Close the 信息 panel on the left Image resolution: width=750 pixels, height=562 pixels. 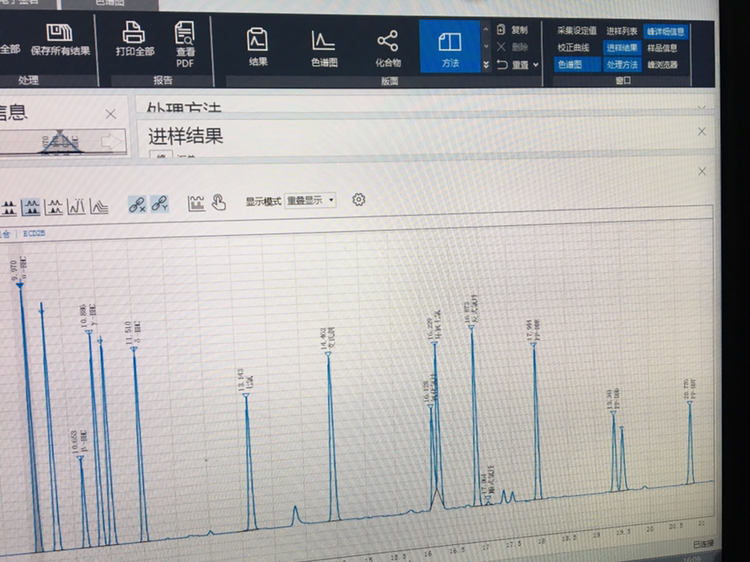point(110,114)
